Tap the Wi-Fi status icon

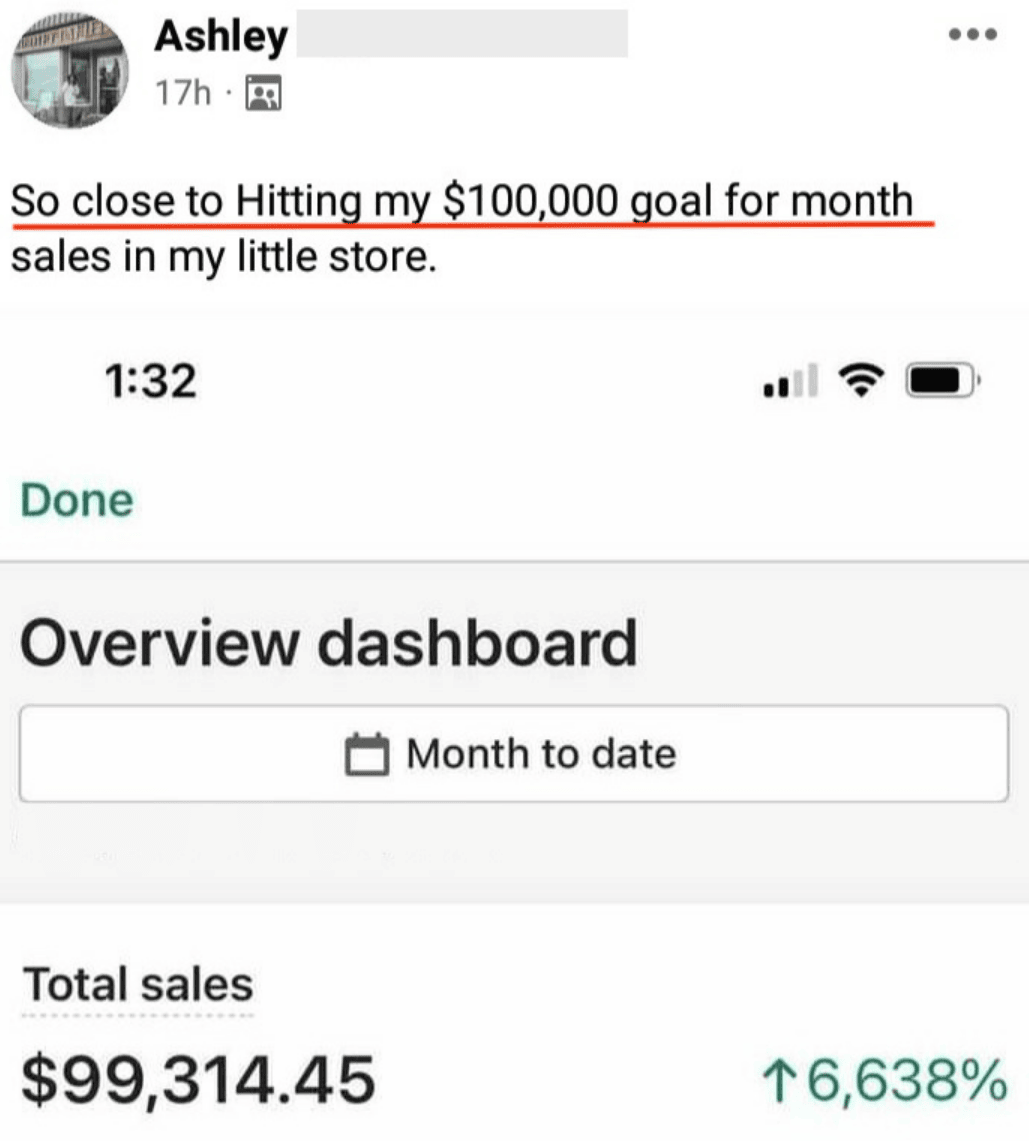(861, 380)
